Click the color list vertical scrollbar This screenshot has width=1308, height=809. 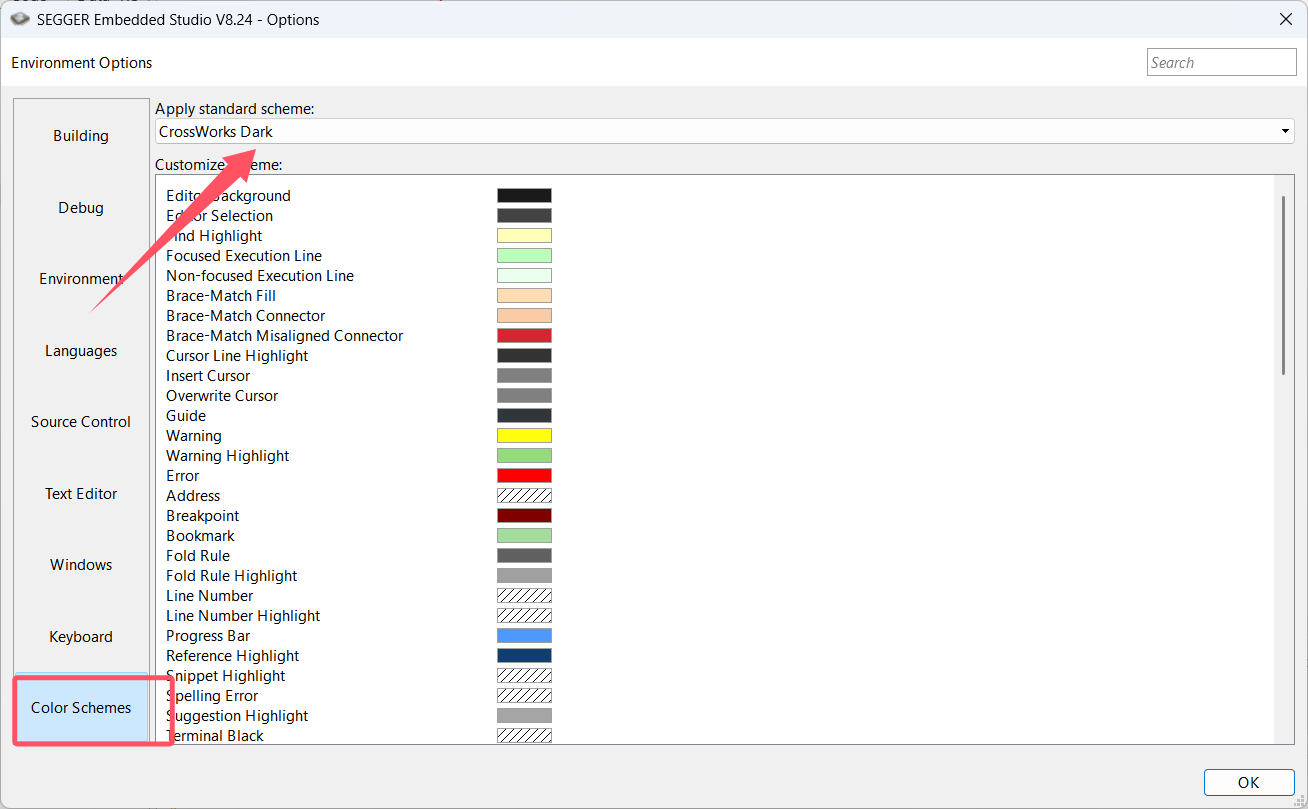click(1282, 286)
